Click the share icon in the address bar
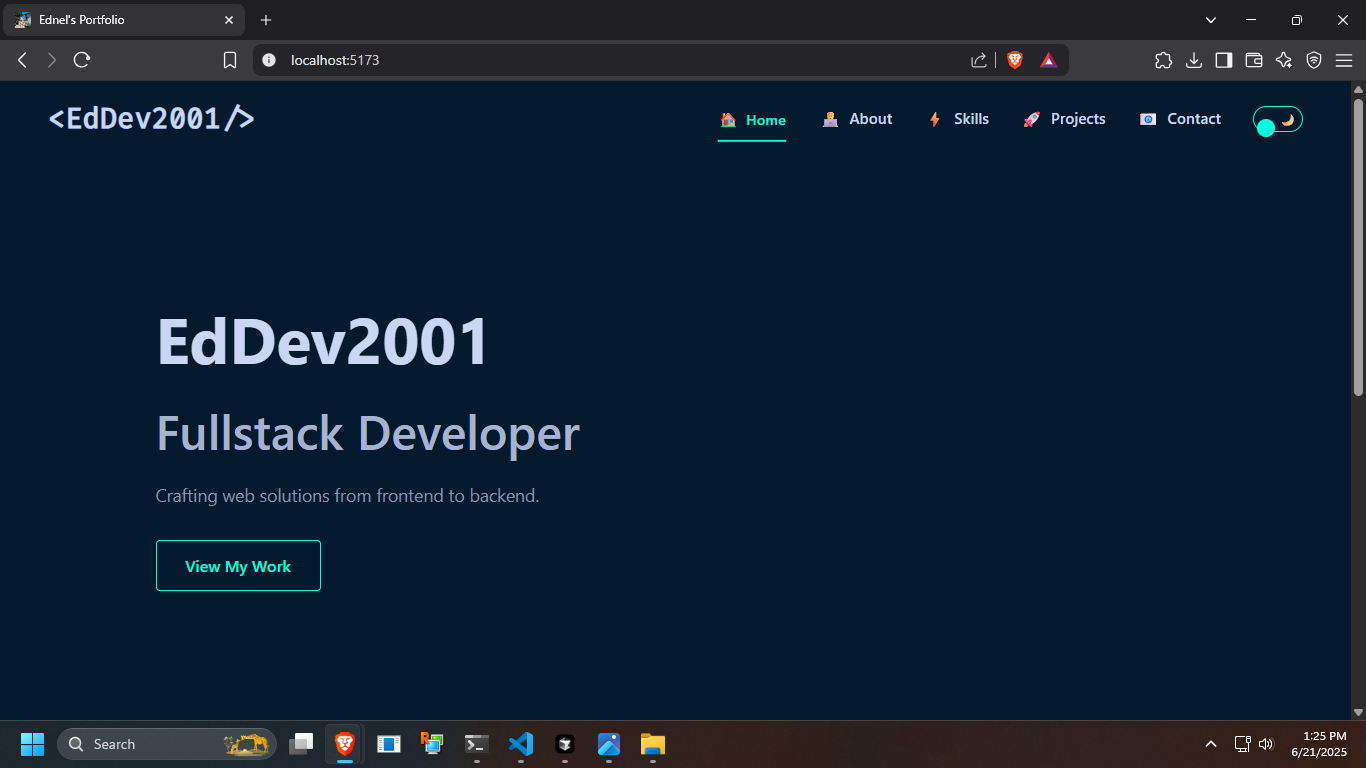 point(978,60)
